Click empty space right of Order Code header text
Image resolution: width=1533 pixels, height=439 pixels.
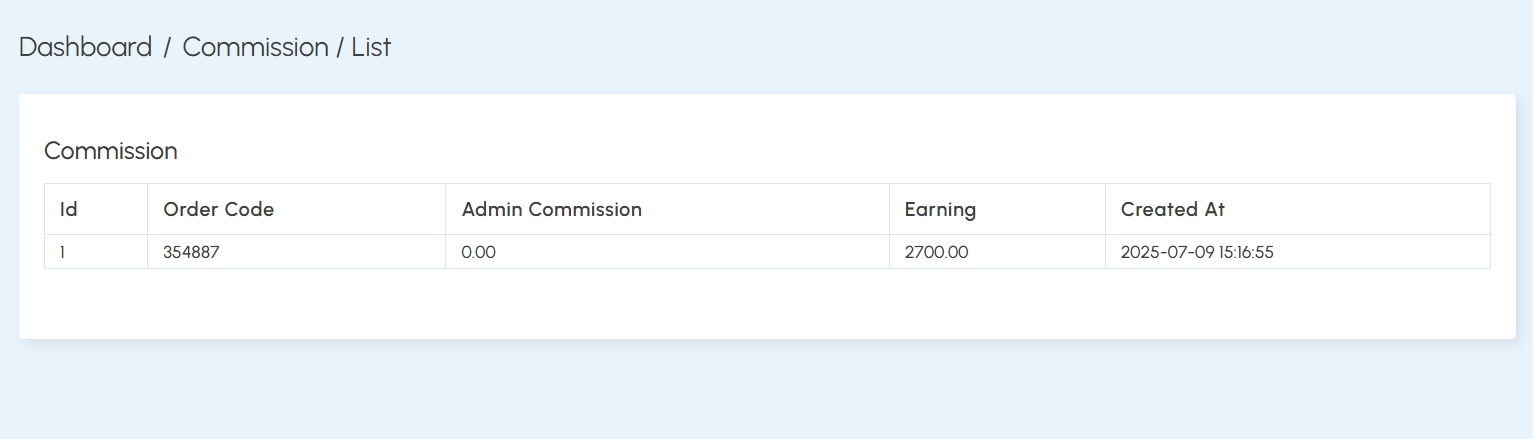click(360, 210)
